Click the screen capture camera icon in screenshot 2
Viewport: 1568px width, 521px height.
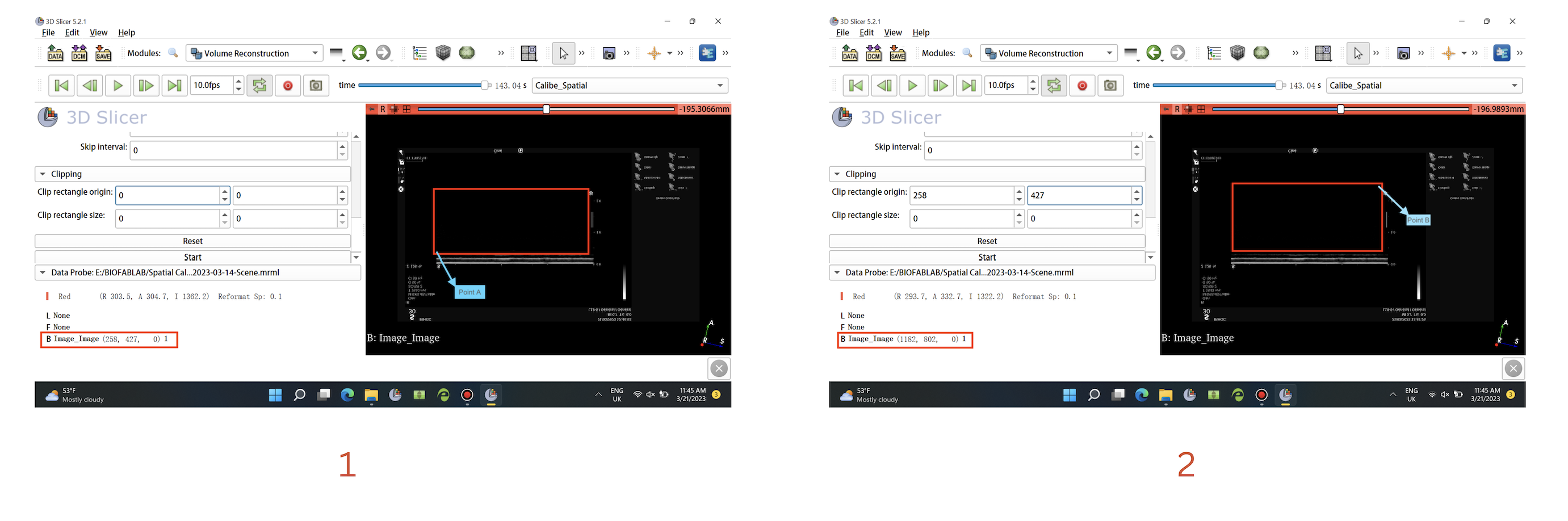tap(1403, 53)
